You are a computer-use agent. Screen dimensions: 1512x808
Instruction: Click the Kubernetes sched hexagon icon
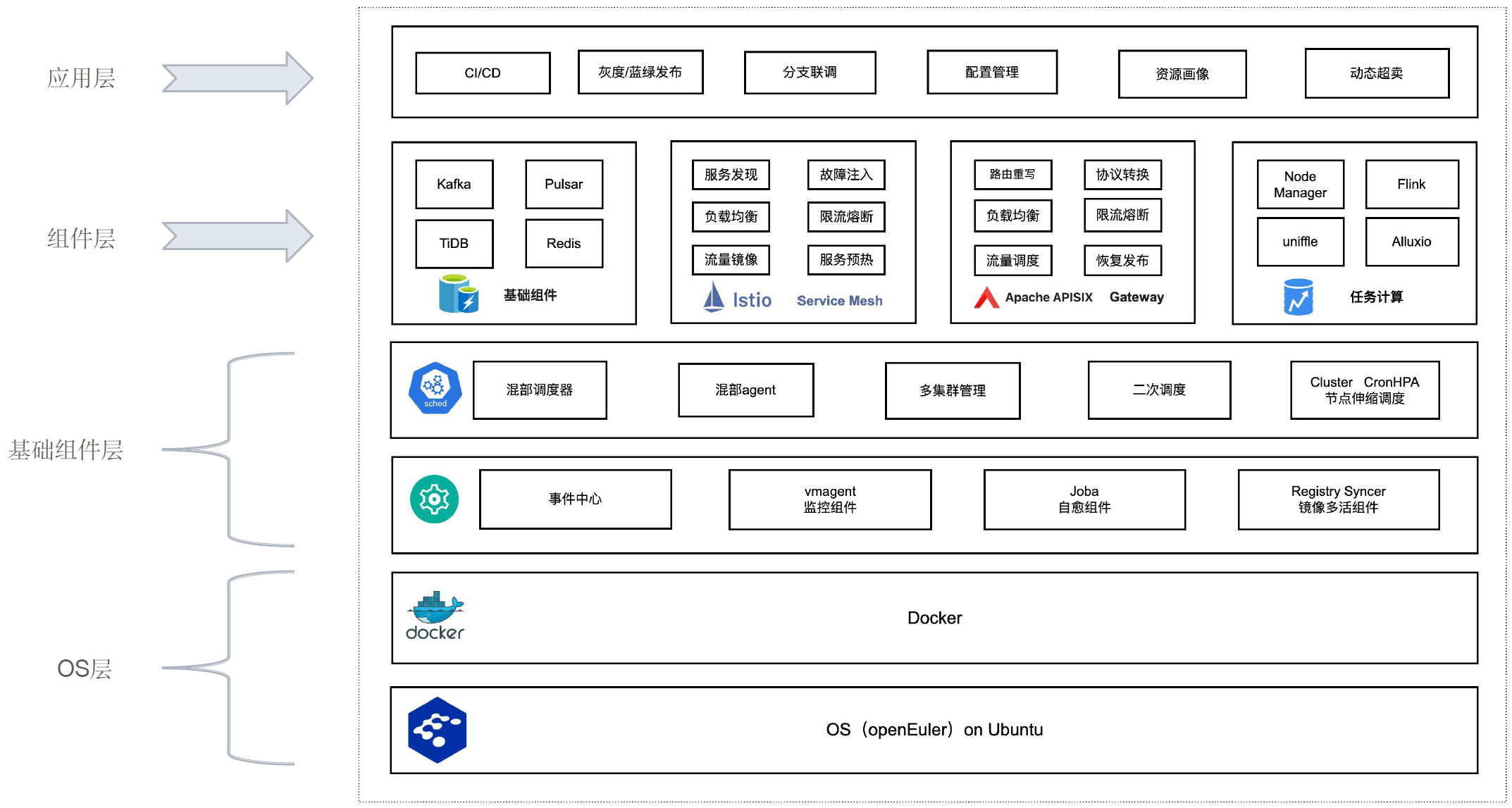tap(435, 387)
